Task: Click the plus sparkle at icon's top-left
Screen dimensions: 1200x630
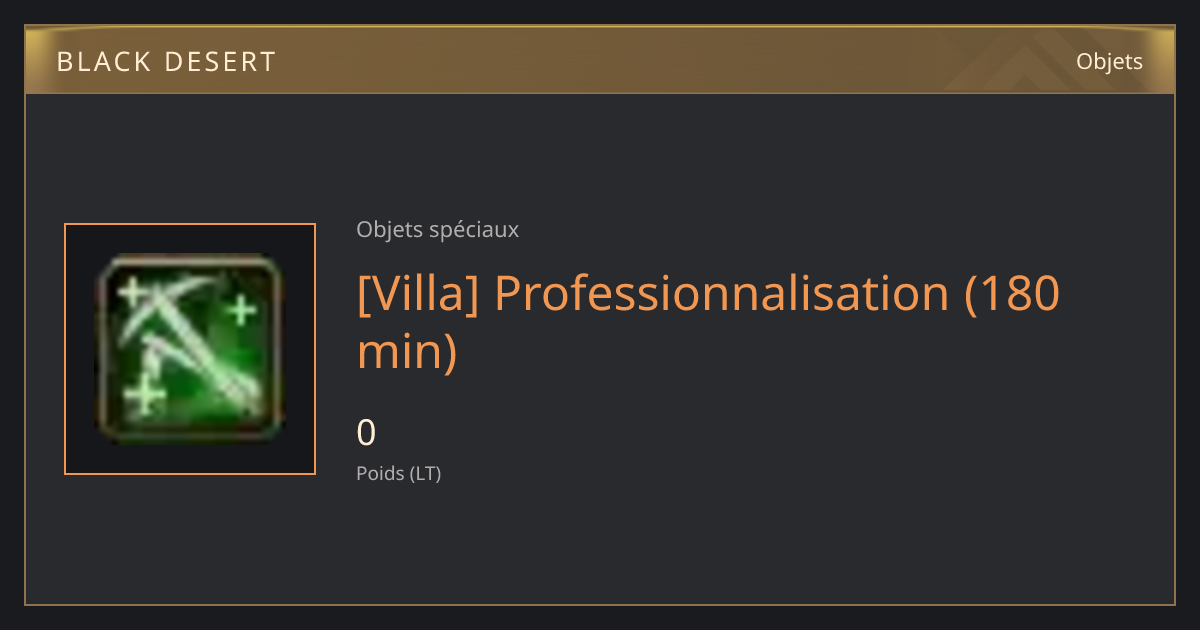Action: [x=133, y=293]
